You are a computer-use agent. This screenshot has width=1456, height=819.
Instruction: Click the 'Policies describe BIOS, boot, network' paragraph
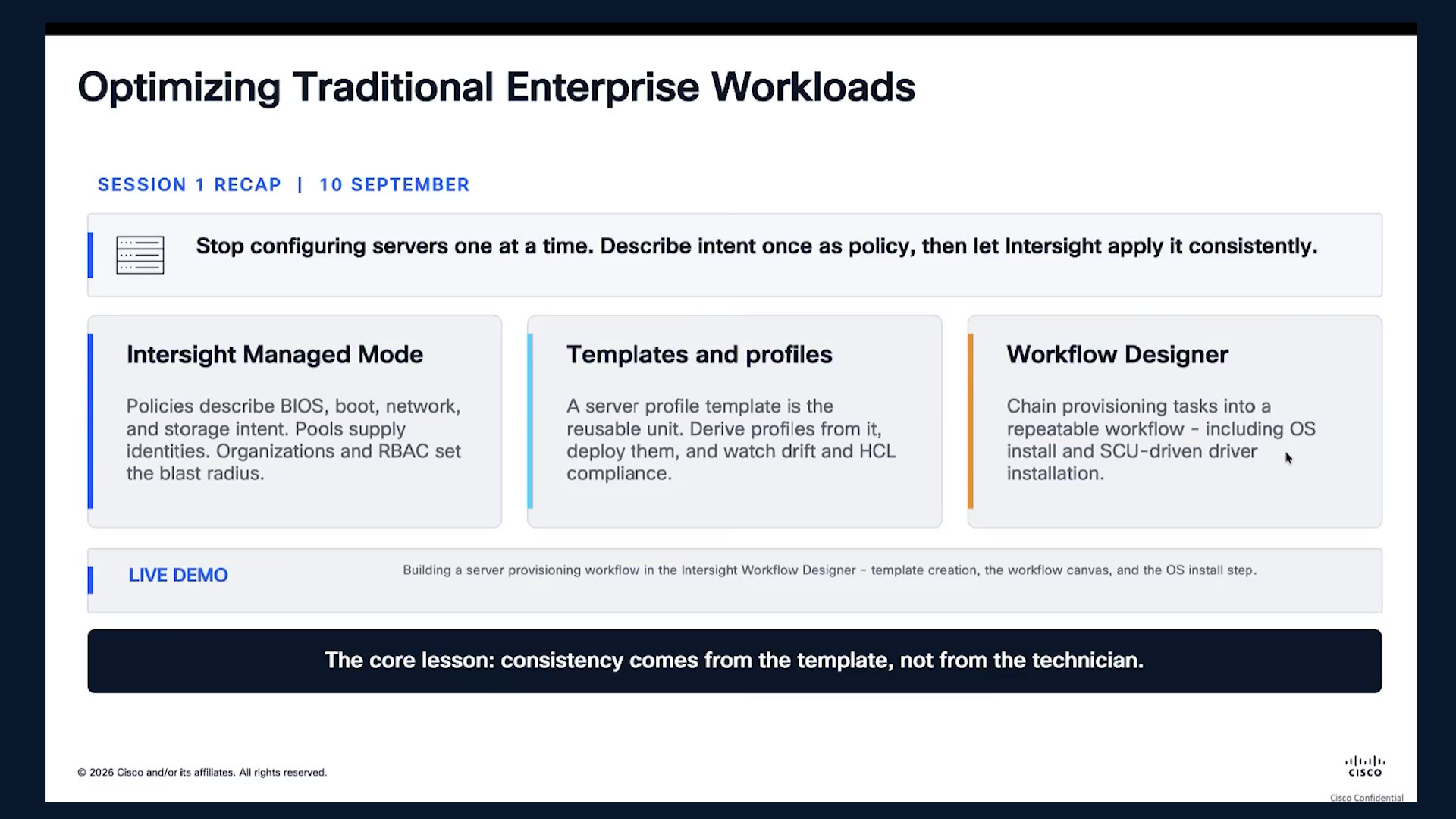pyautogui.click(x=294, y=440)
